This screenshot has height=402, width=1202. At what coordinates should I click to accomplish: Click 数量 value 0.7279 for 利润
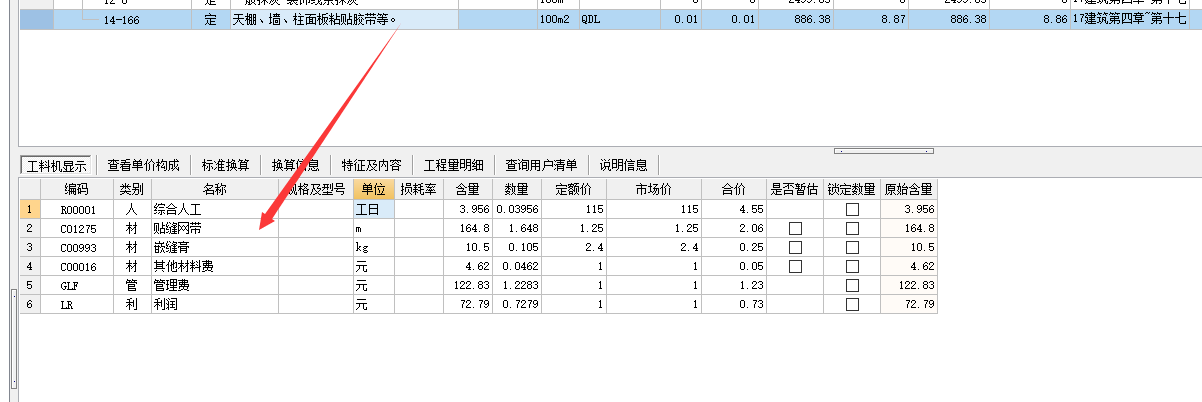tap(517, 304)
